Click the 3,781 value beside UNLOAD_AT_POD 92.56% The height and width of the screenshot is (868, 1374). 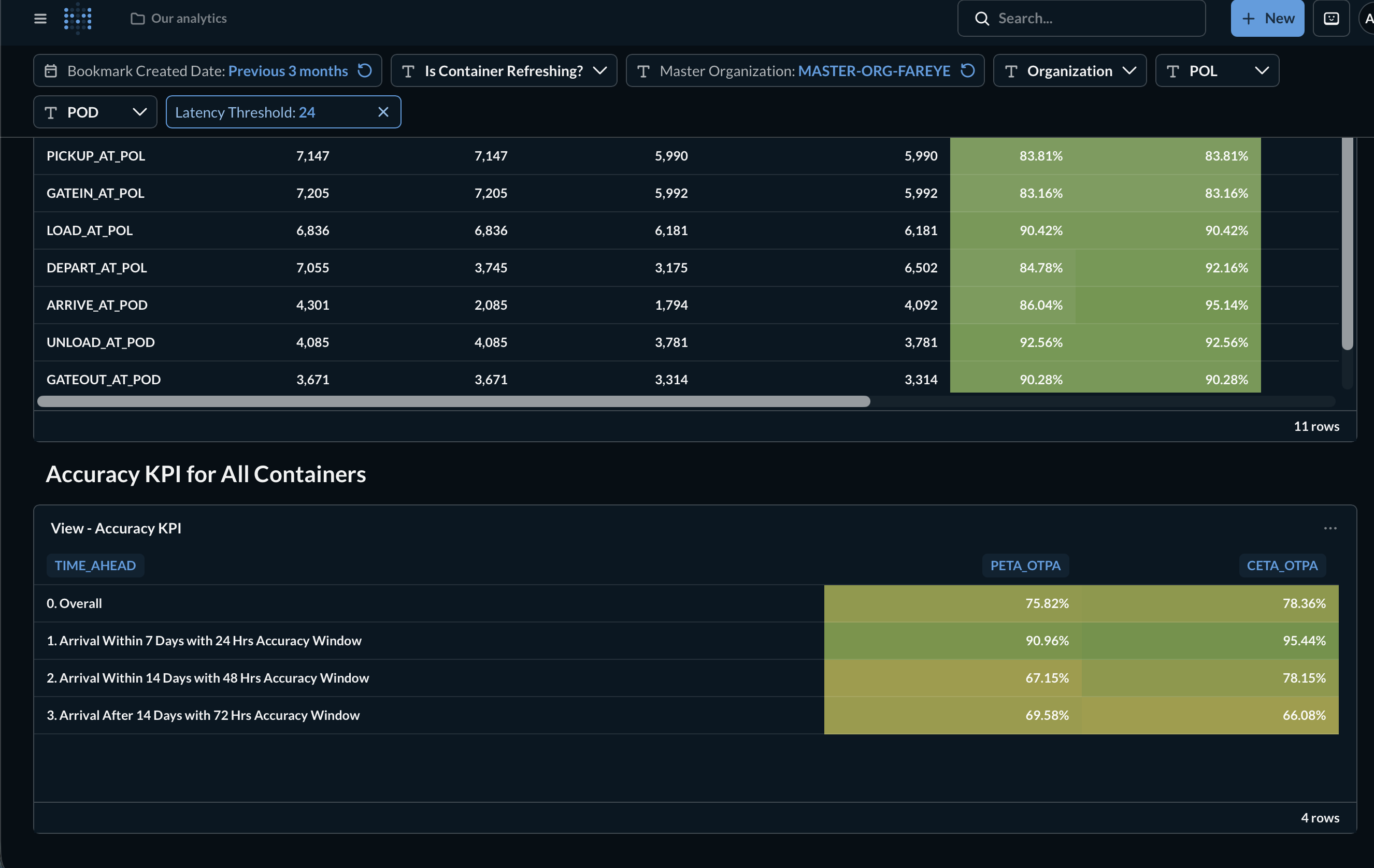[x=920, y=342]
